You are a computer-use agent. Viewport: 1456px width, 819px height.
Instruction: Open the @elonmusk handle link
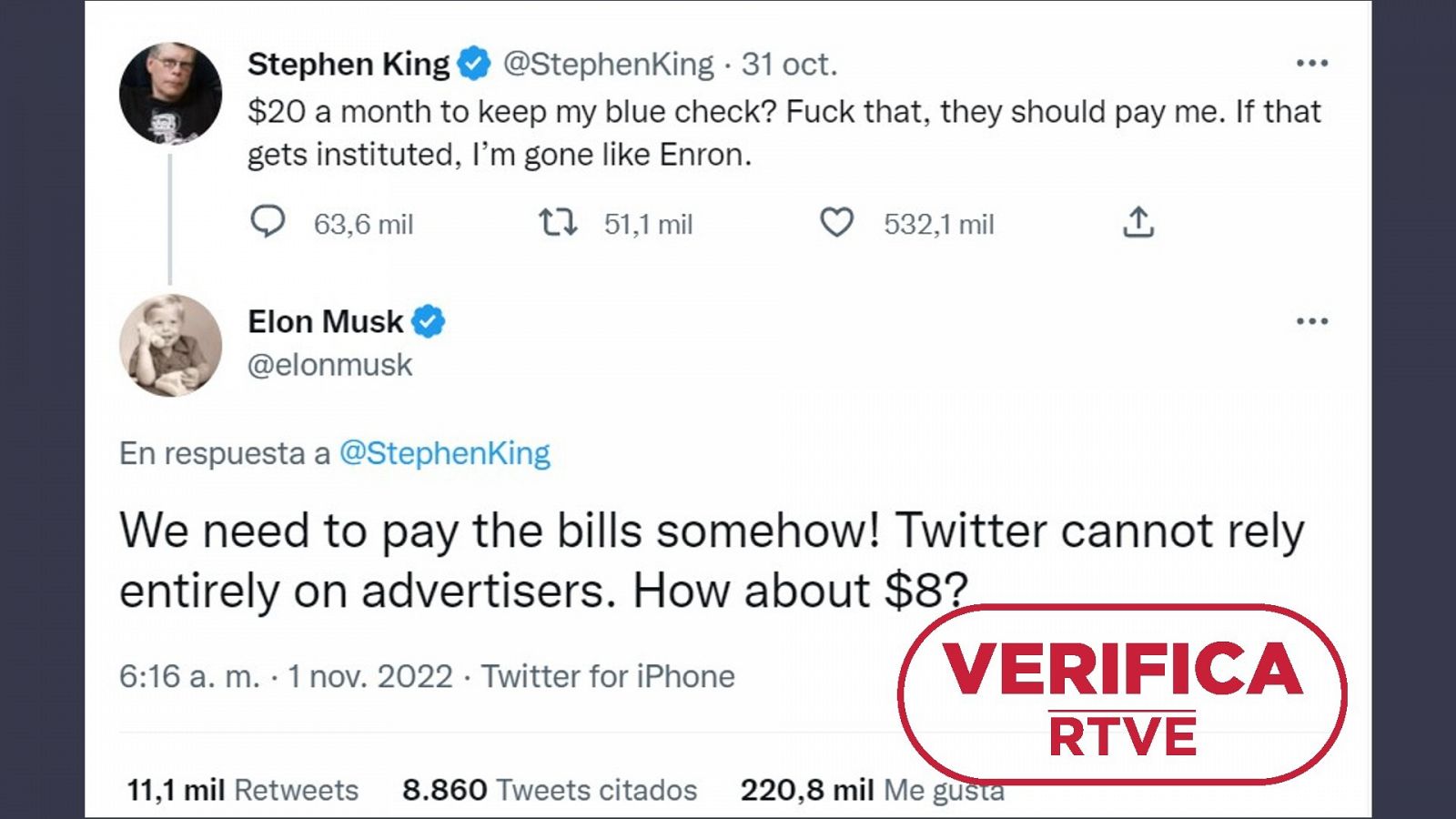[329, 365]
